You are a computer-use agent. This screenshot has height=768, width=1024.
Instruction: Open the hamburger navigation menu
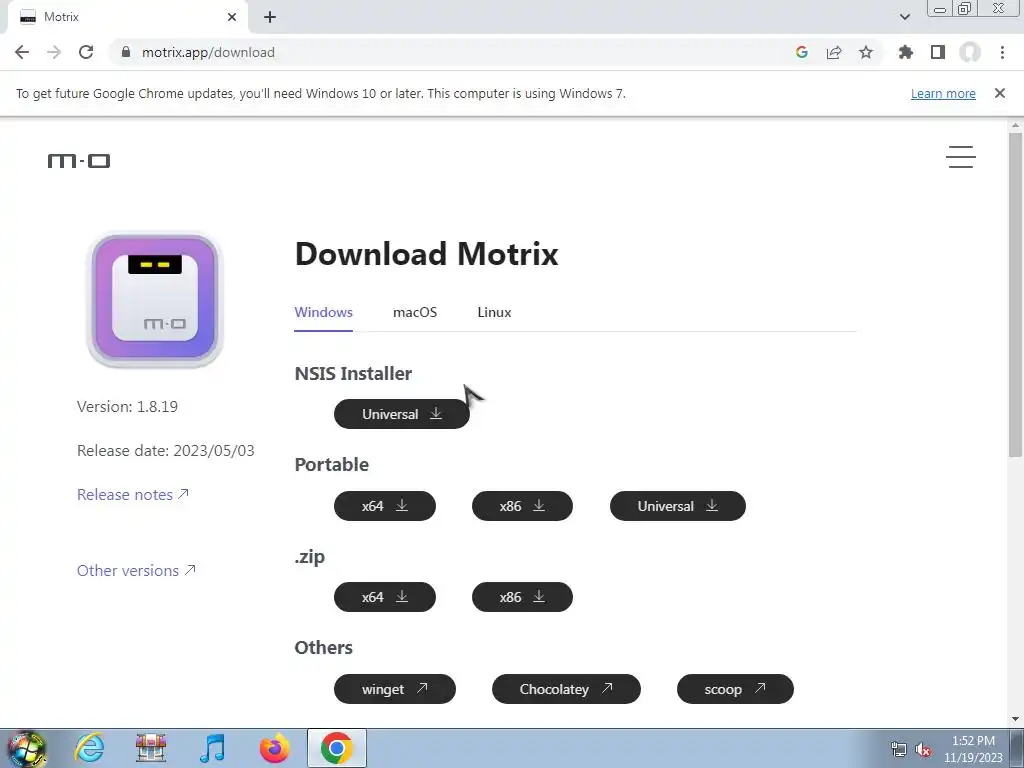[961, 157]
